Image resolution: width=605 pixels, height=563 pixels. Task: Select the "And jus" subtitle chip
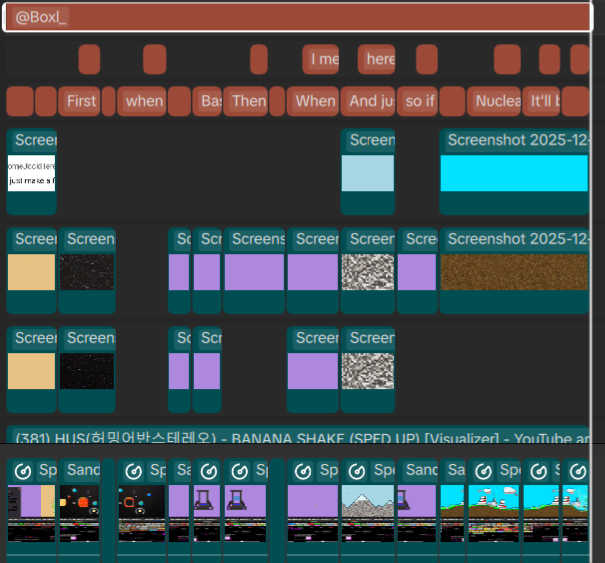tap(367, 101)
